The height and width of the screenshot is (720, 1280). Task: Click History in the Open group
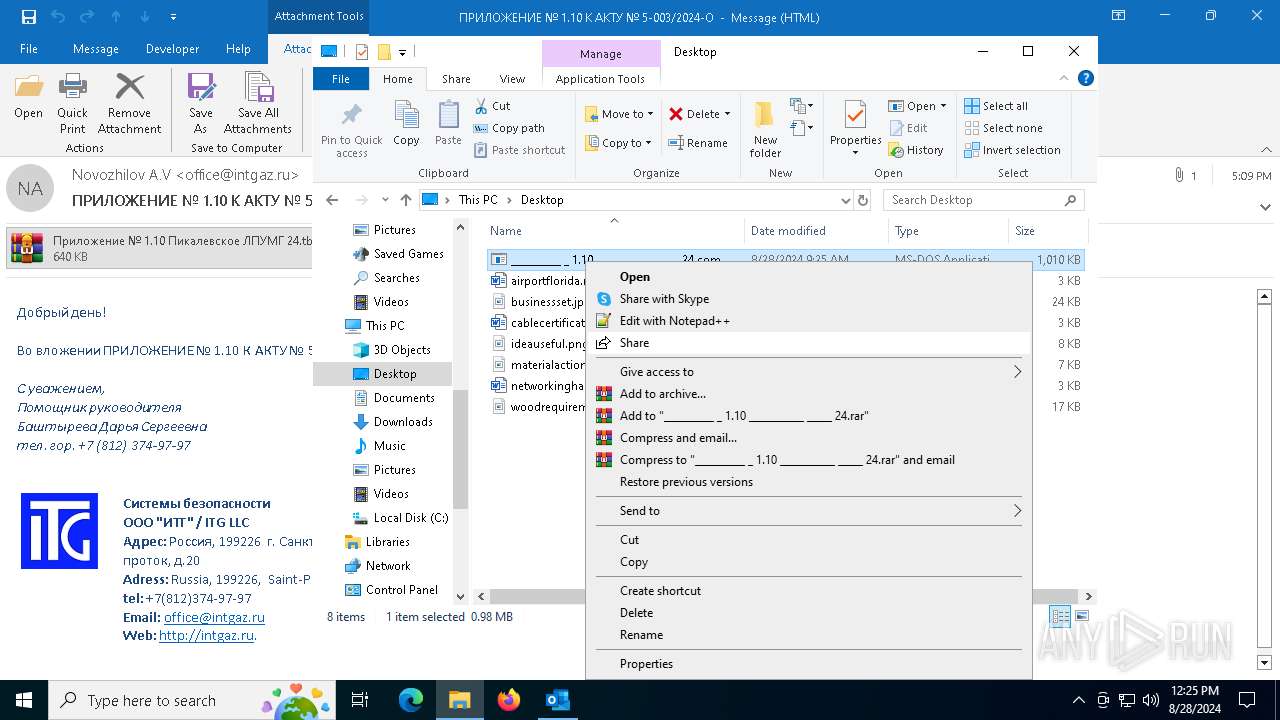[915, 150]
